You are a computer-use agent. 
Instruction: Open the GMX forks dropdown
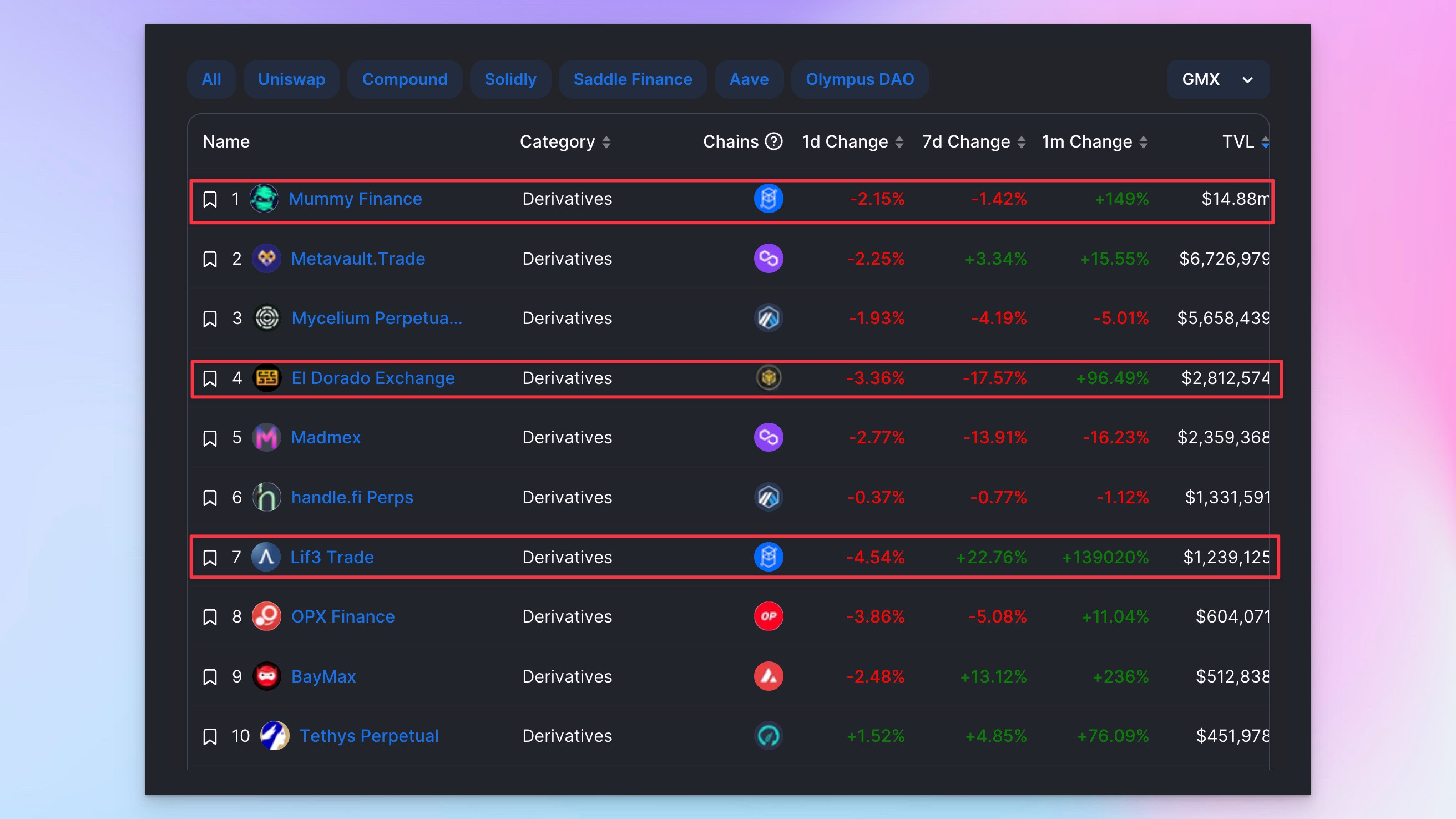point(1218,80)
